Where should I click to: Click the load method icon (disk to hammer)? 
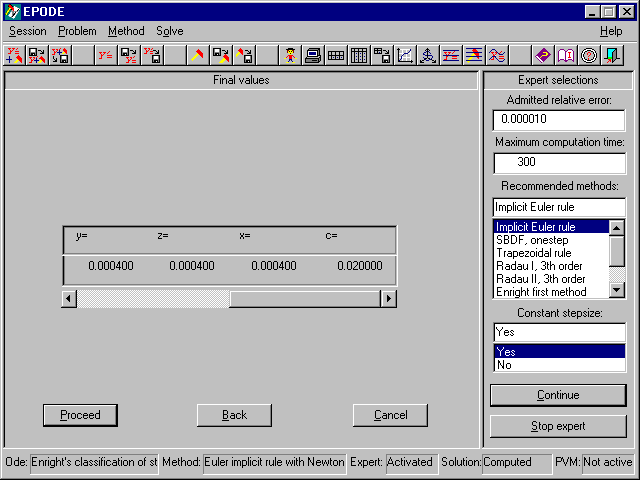(221, 55)
